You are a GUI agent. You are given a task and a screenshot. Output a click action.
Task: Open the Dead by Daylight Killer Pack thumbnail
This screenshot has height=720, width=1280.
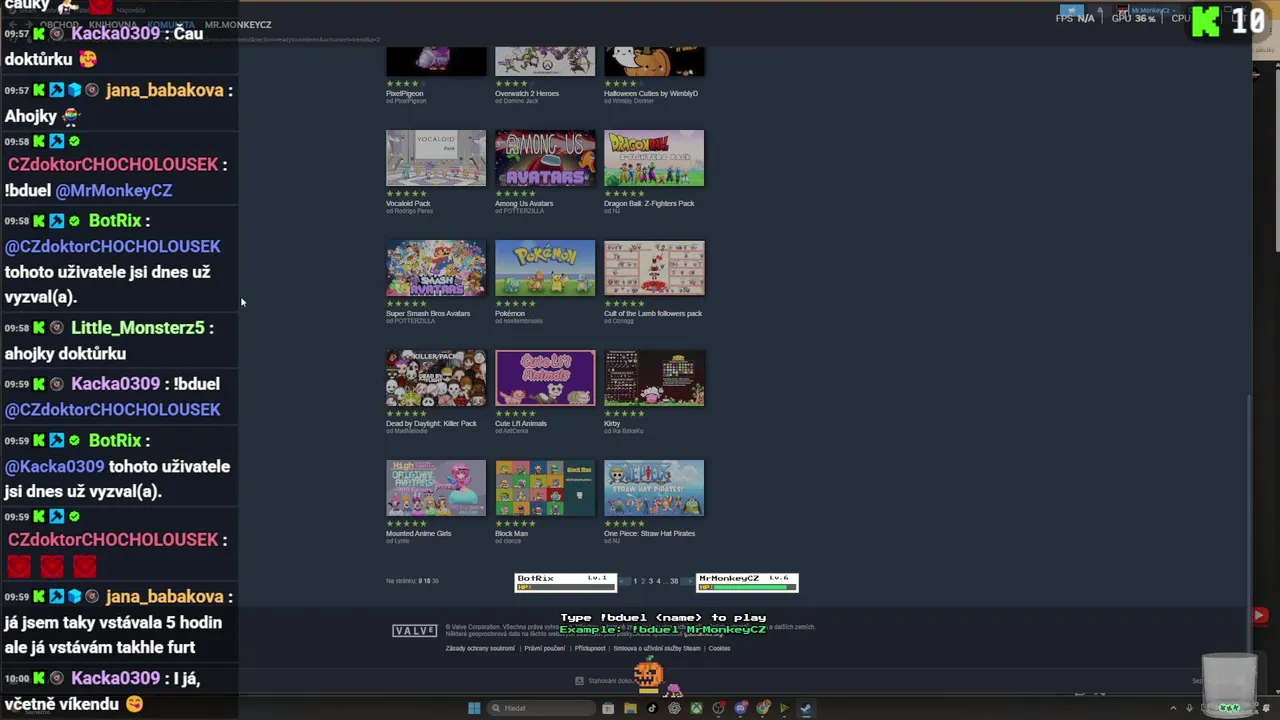pyautogui.click(x=436, y=378)
